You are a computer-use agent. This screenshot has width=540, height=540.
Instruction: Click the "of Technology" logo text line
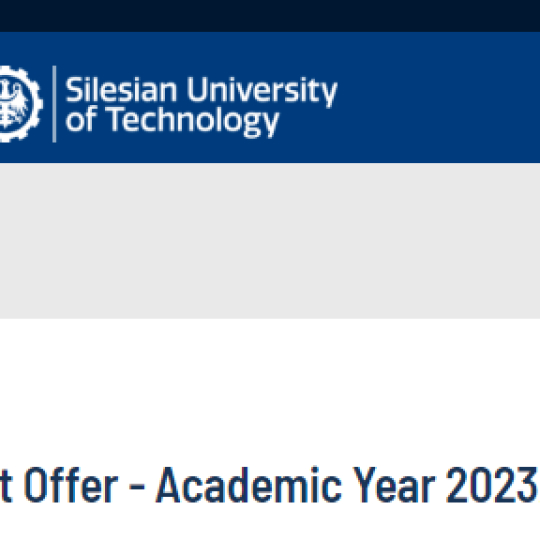coord(172,122)
